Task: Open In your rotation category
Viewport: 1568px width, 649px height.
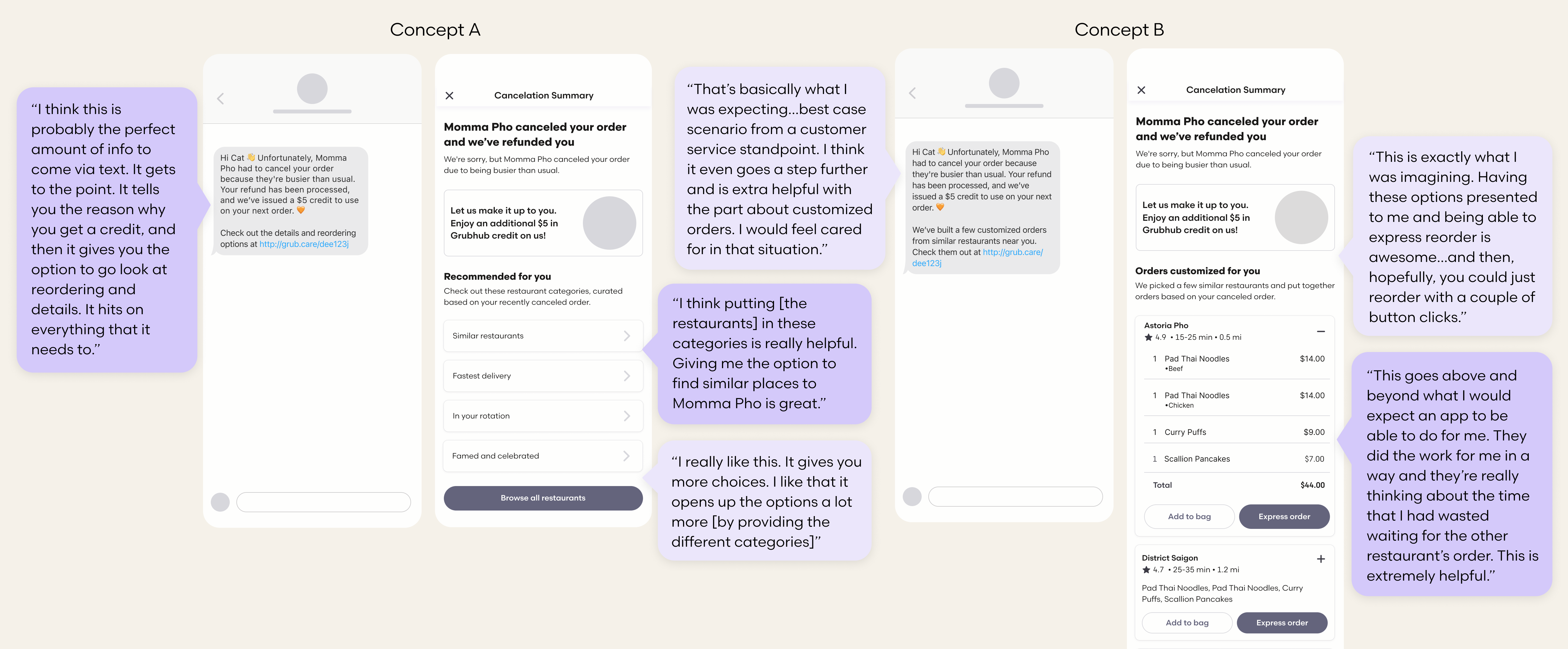Action: pos(542,416)
